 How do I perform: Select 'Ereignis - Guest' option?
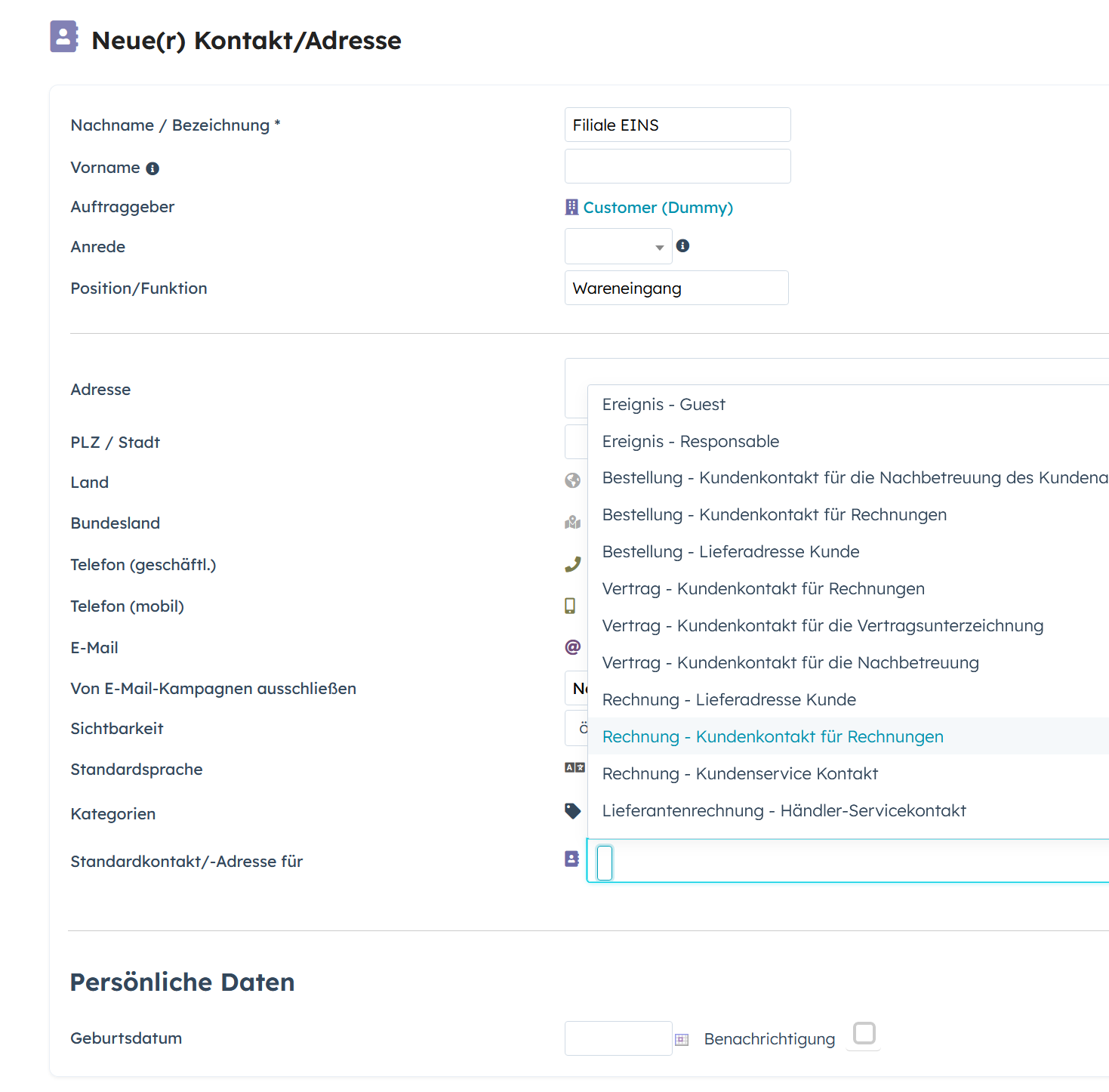pyautogui.click(x=663, y=405)
